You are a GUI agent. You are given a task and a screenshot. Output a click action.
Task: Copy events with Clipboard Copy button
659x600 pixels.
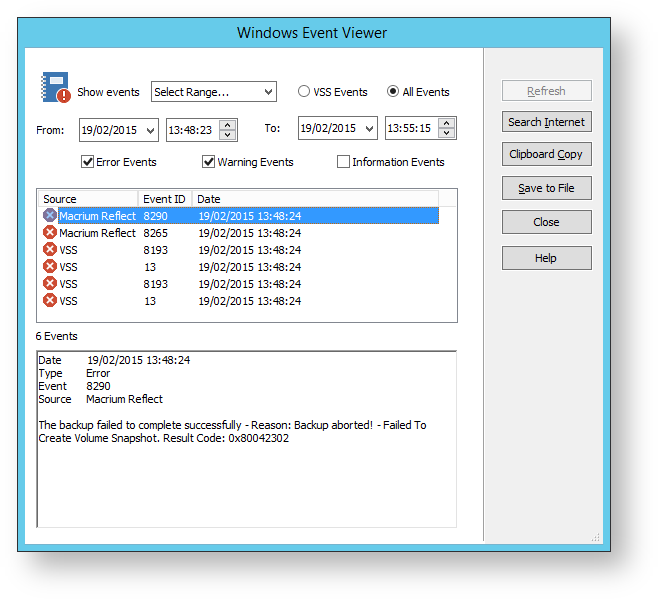(546, 154)
